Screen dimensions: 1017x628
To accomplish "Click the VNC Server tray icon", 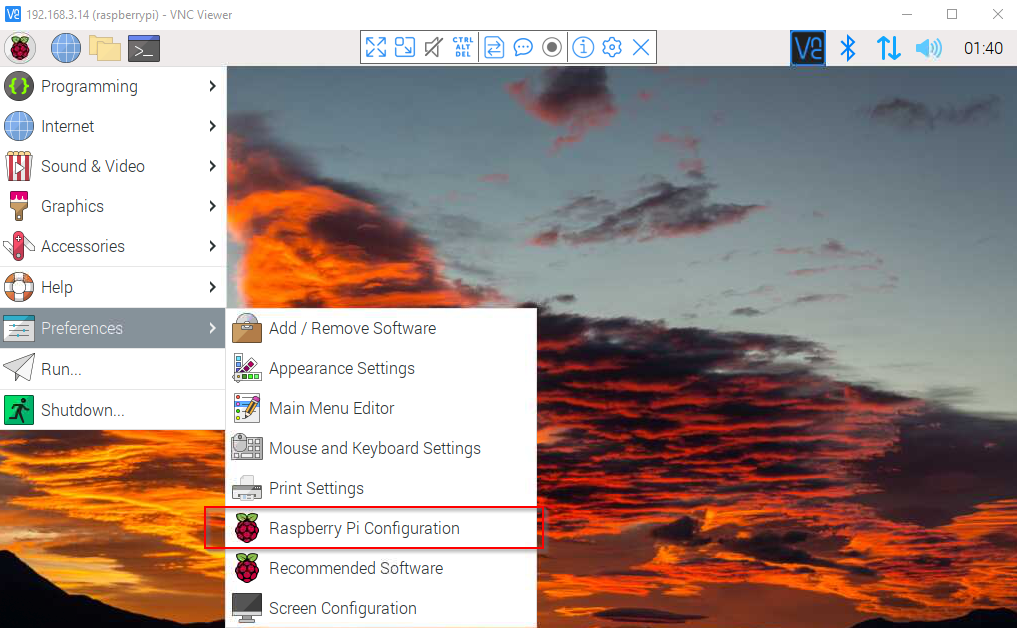I will [x=808, y=48].
